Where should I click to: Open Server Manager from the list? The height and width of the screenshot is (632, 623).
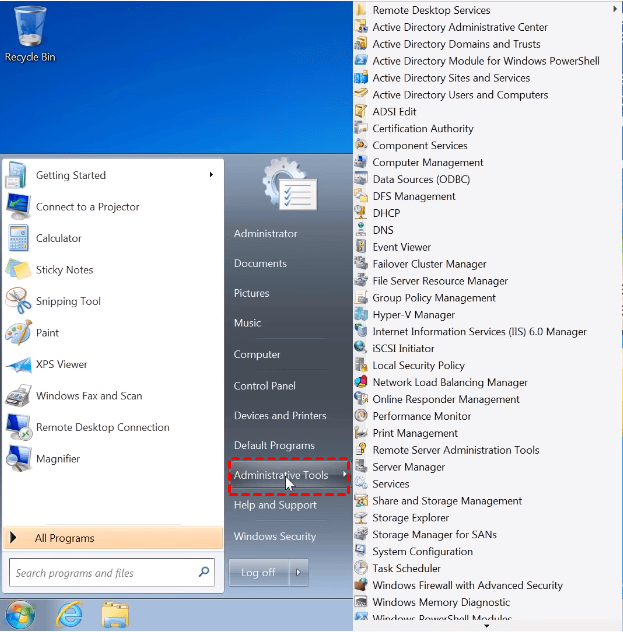click(x=409, y=467)
